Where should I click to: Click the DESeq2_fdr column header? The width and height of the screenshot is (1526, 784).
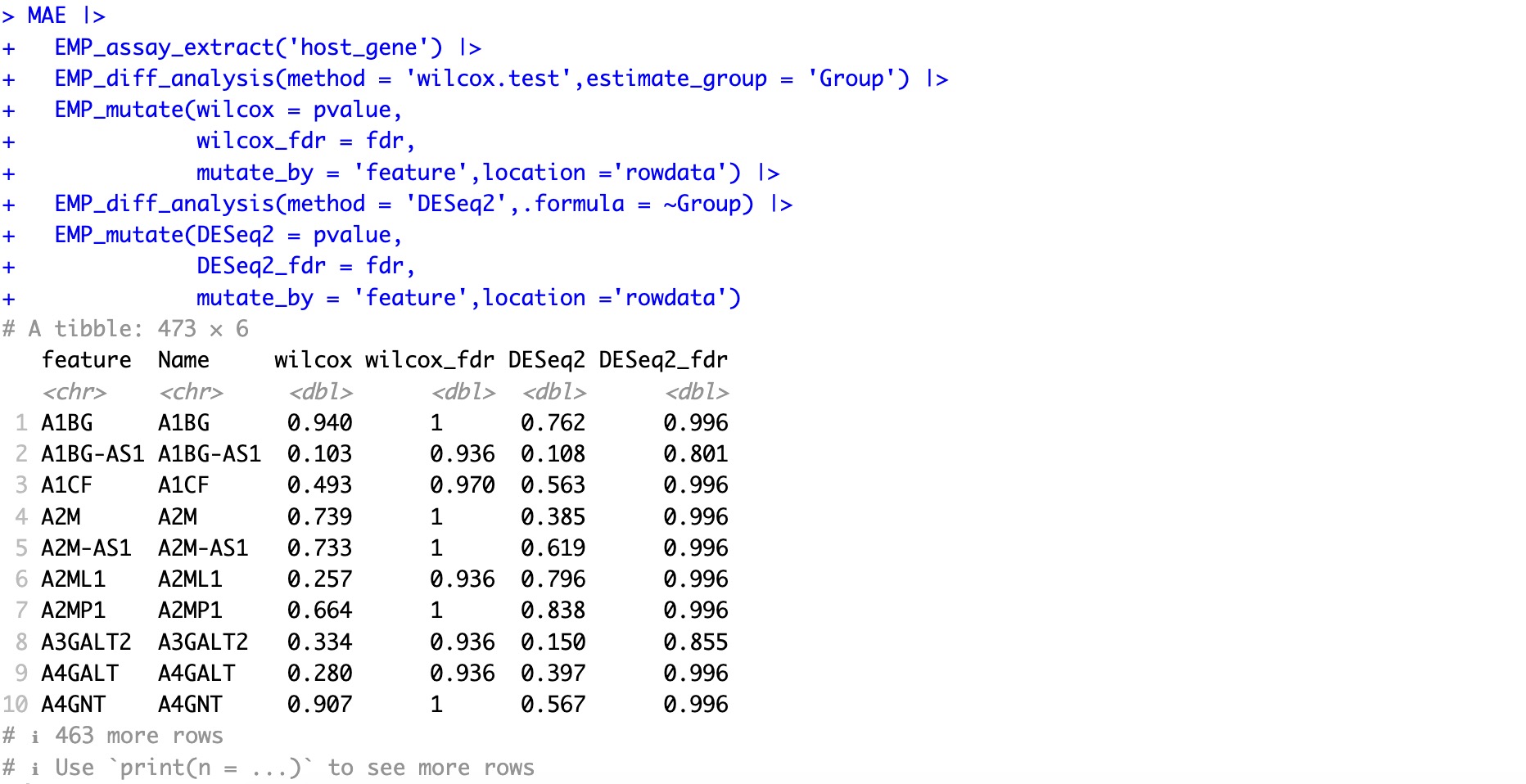pos(662,360)
